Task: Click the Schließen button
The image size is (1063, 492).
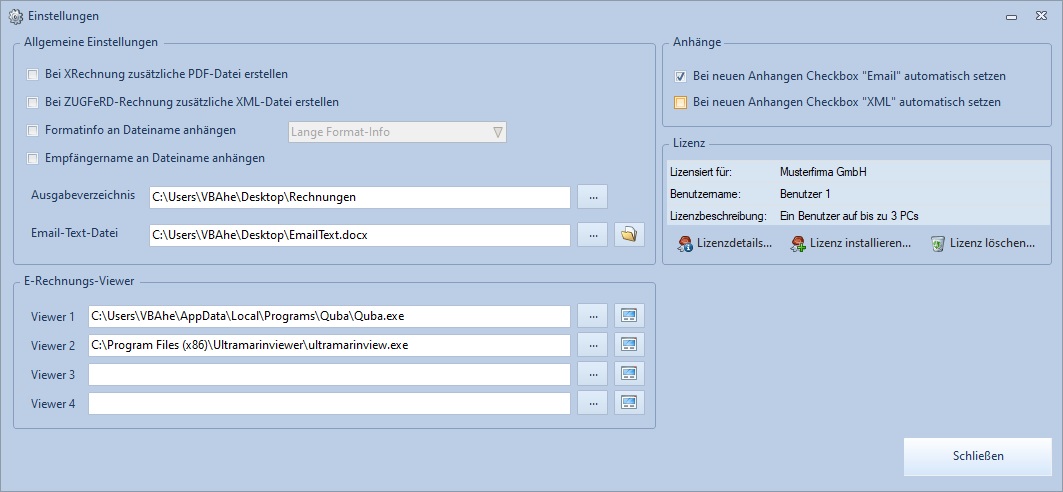Action: click(978, 456)
